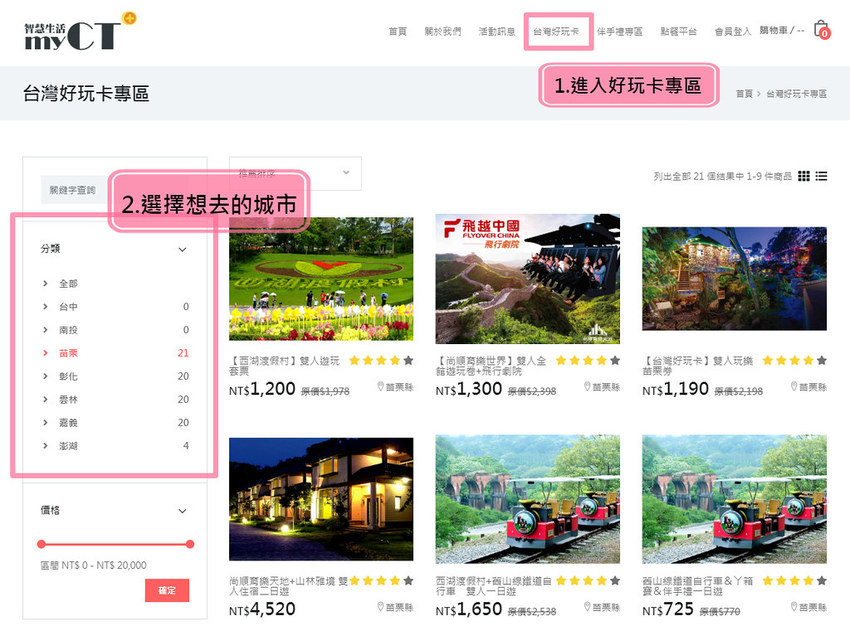Open the shopping cart icon
This screenshot has width=850, height=626.
coord(820,30)
